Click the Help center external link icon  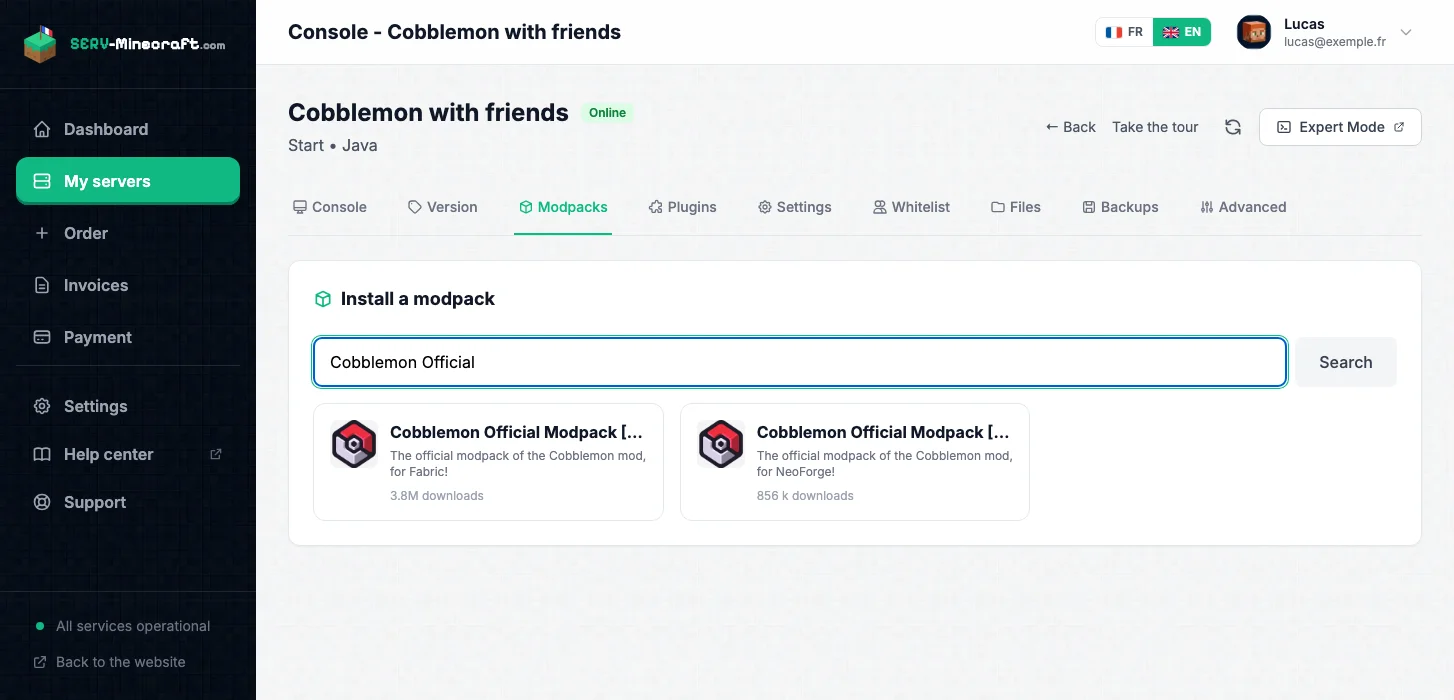[x=215, y=454]
